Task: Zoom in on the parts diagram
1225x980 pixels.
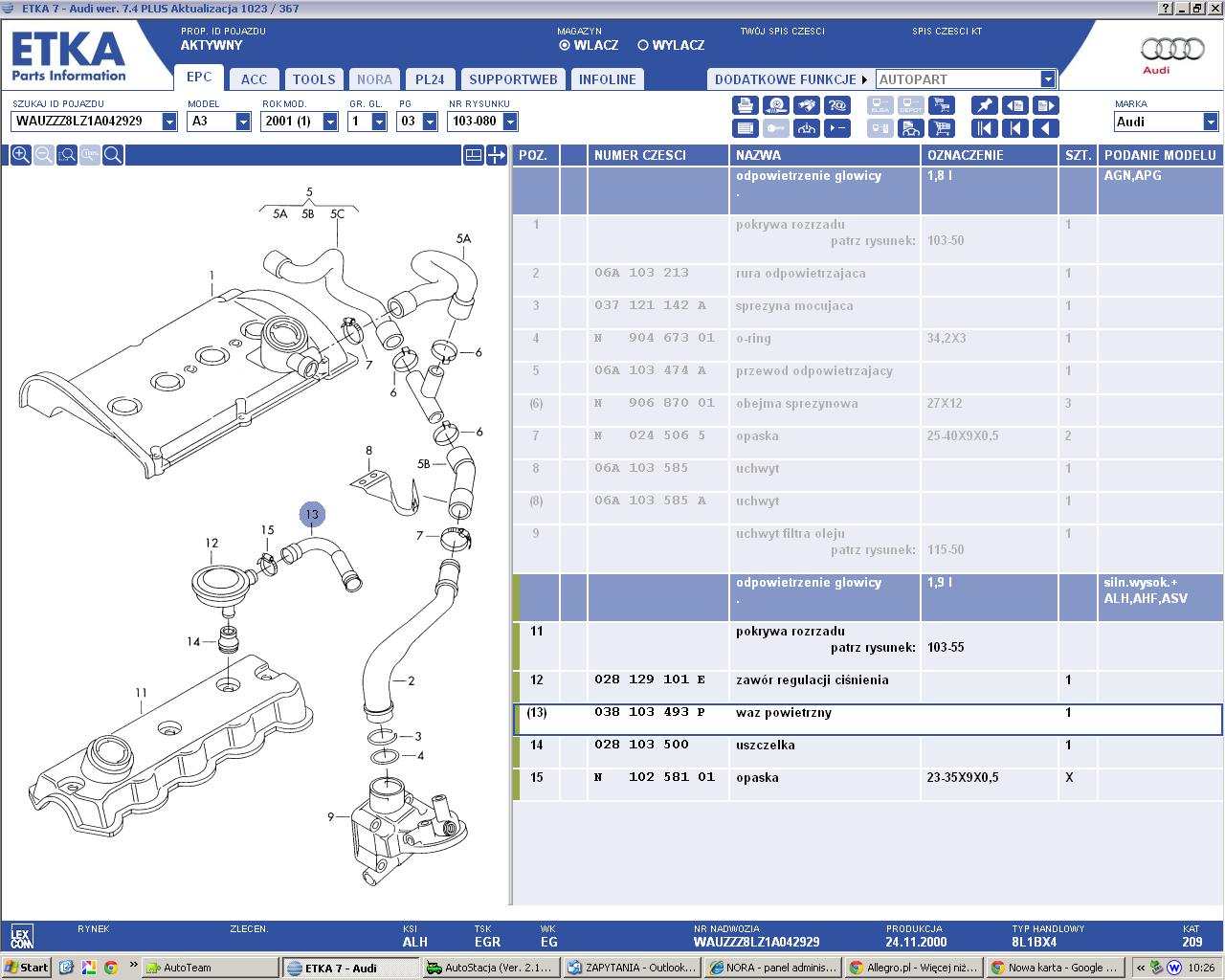Action: click(x=20, y=155)
